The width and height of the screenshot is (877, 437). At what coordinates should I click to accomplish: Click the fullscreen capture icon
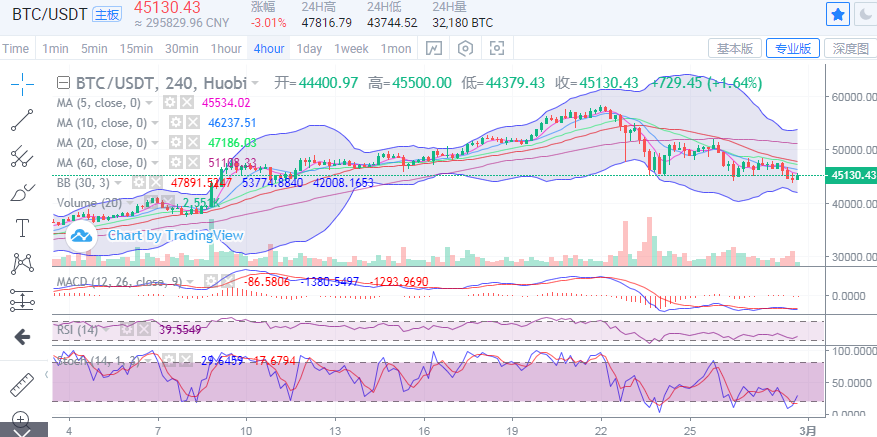(497, 49)
